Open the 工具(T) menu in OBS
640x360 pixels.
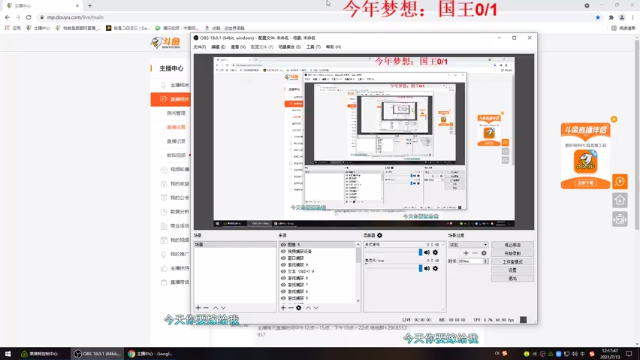click(x=313, y=47)
